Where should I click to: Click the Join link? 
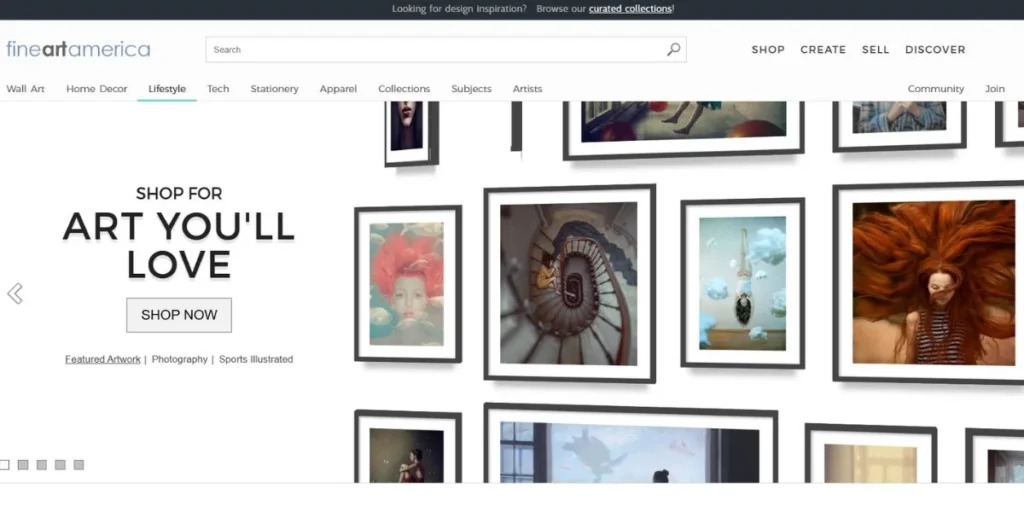click(995, 89)
